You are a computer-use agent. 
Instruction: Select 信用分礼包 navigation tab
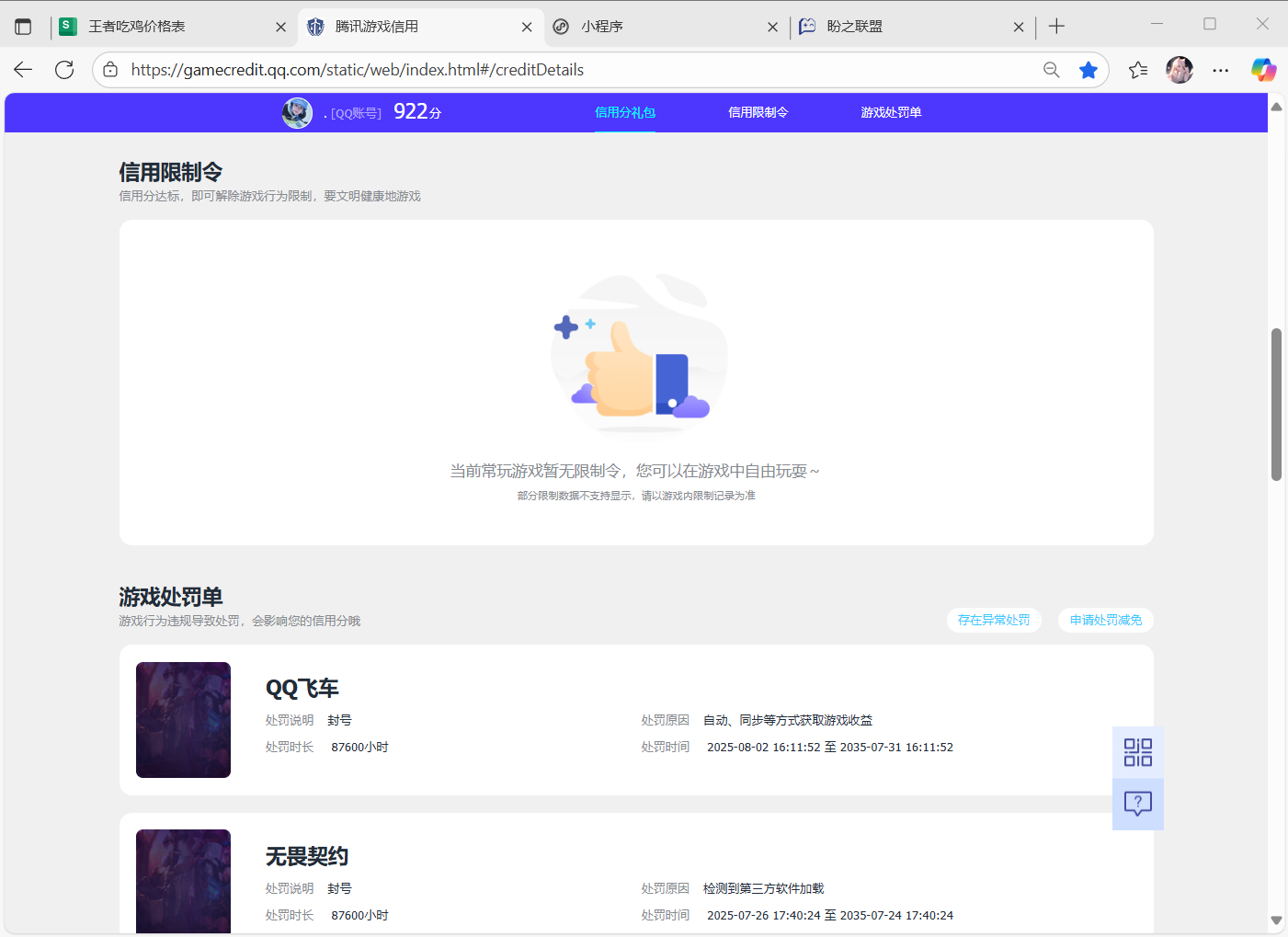pos(625,112)
